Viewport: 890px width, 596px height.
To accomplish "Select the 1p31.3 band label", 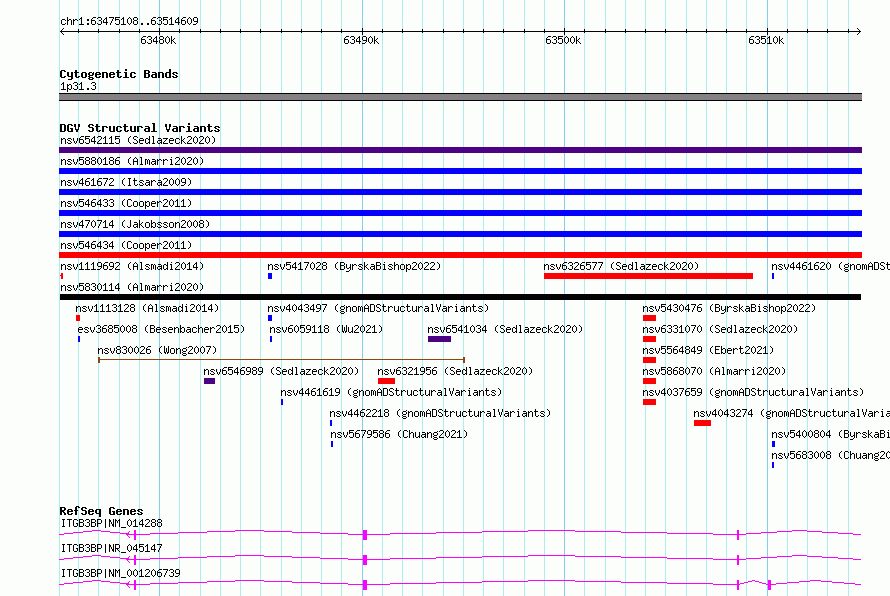I will (78, 86).
